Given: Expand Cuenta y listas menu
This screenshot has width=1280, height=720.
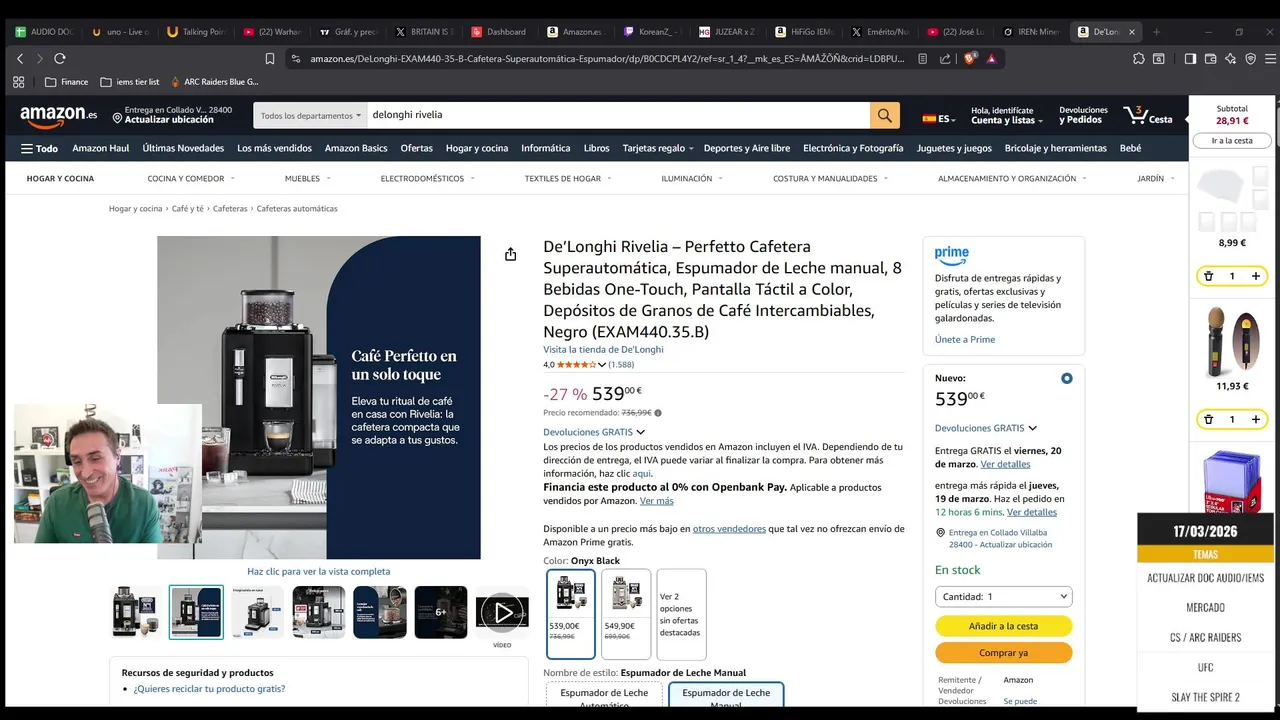Looking at the screenshot, I should (1007, 115).
